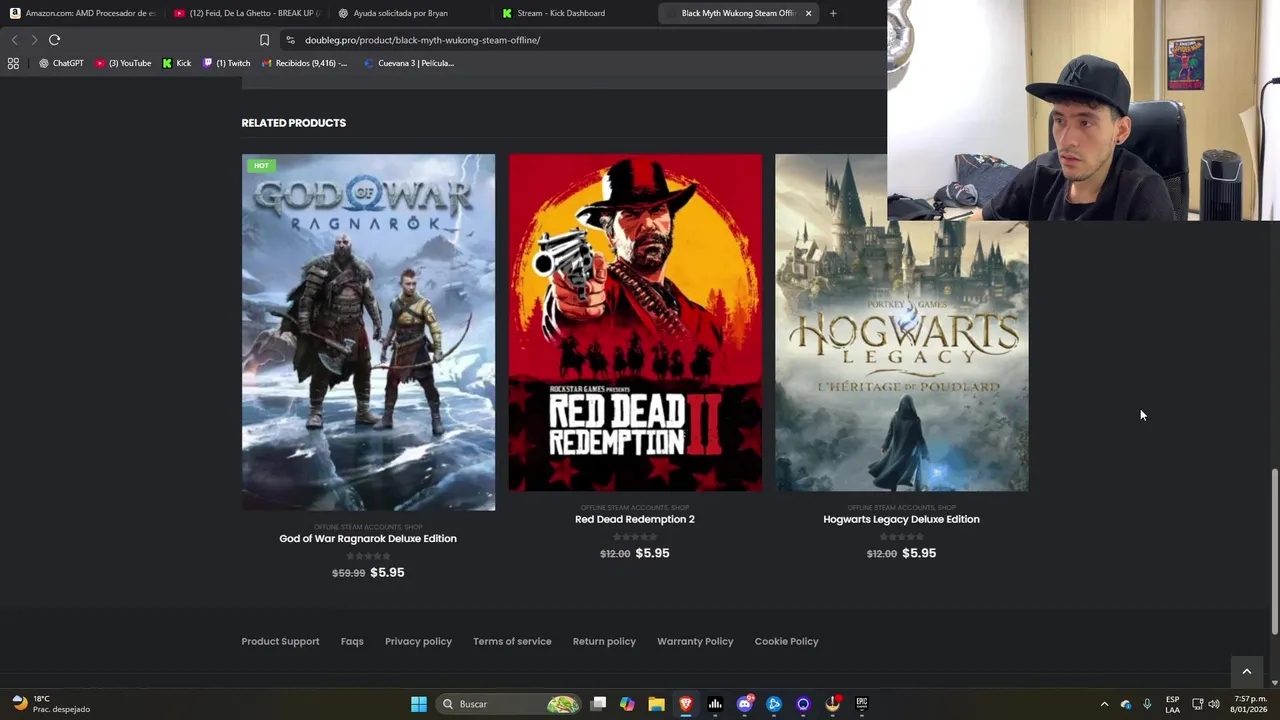The height and width of the screenshot is (720, 1280).
Task: Bookmark this page with the bookmark icon
Action: point(264,40)
